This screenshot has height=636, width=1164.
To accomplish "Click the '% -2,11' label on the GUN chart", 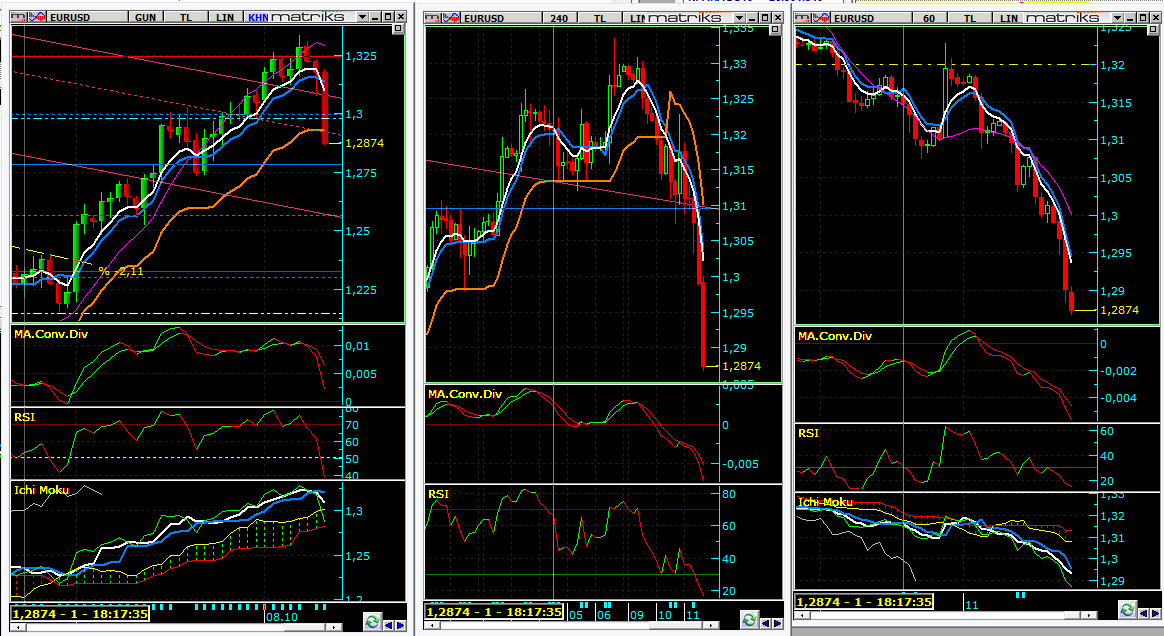I will tap(121, 272).
